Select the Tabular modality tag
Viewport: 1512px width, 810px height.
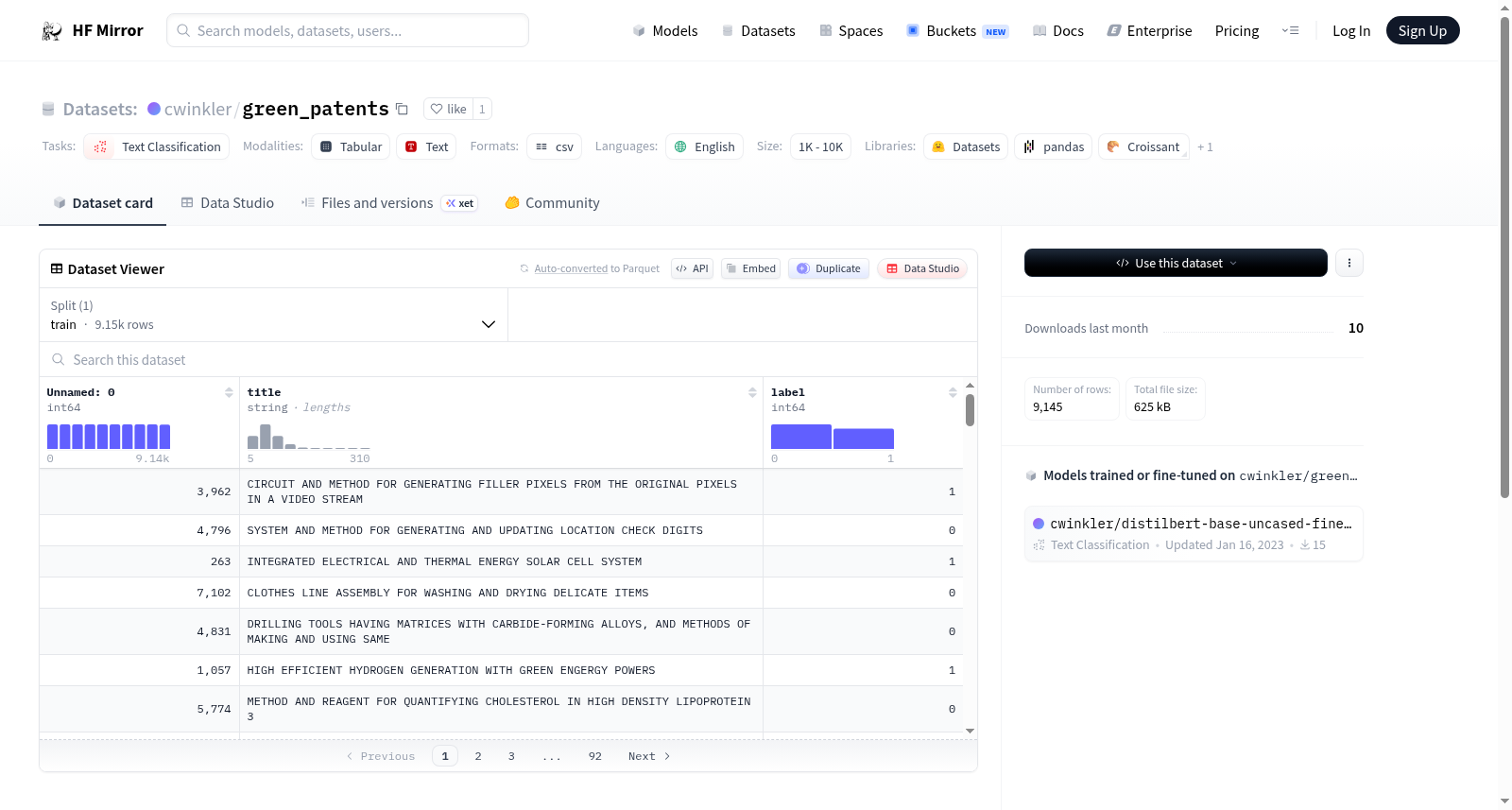click(x=351, y=146)
